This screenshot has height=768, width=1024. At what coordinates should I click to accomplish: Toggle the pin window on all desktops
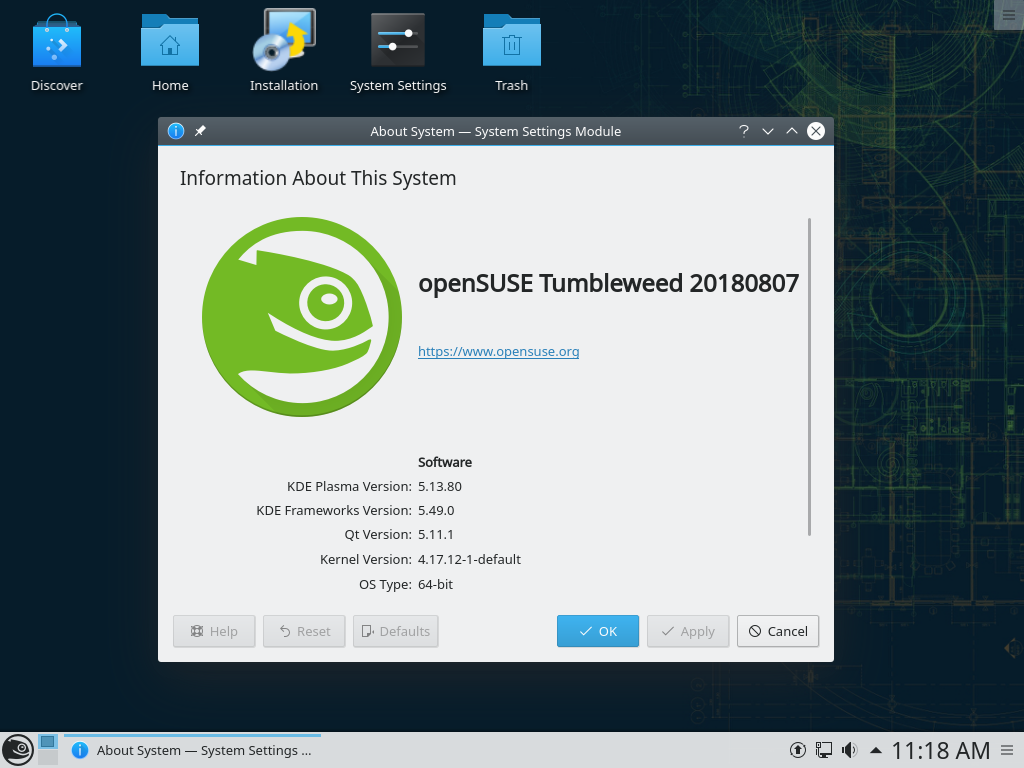(200, 131)
